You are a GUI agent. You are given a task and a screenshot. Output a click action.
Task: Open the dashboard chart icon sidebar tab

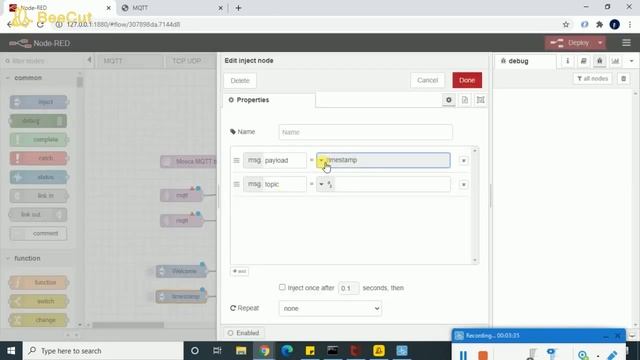[x=615, y=61]
